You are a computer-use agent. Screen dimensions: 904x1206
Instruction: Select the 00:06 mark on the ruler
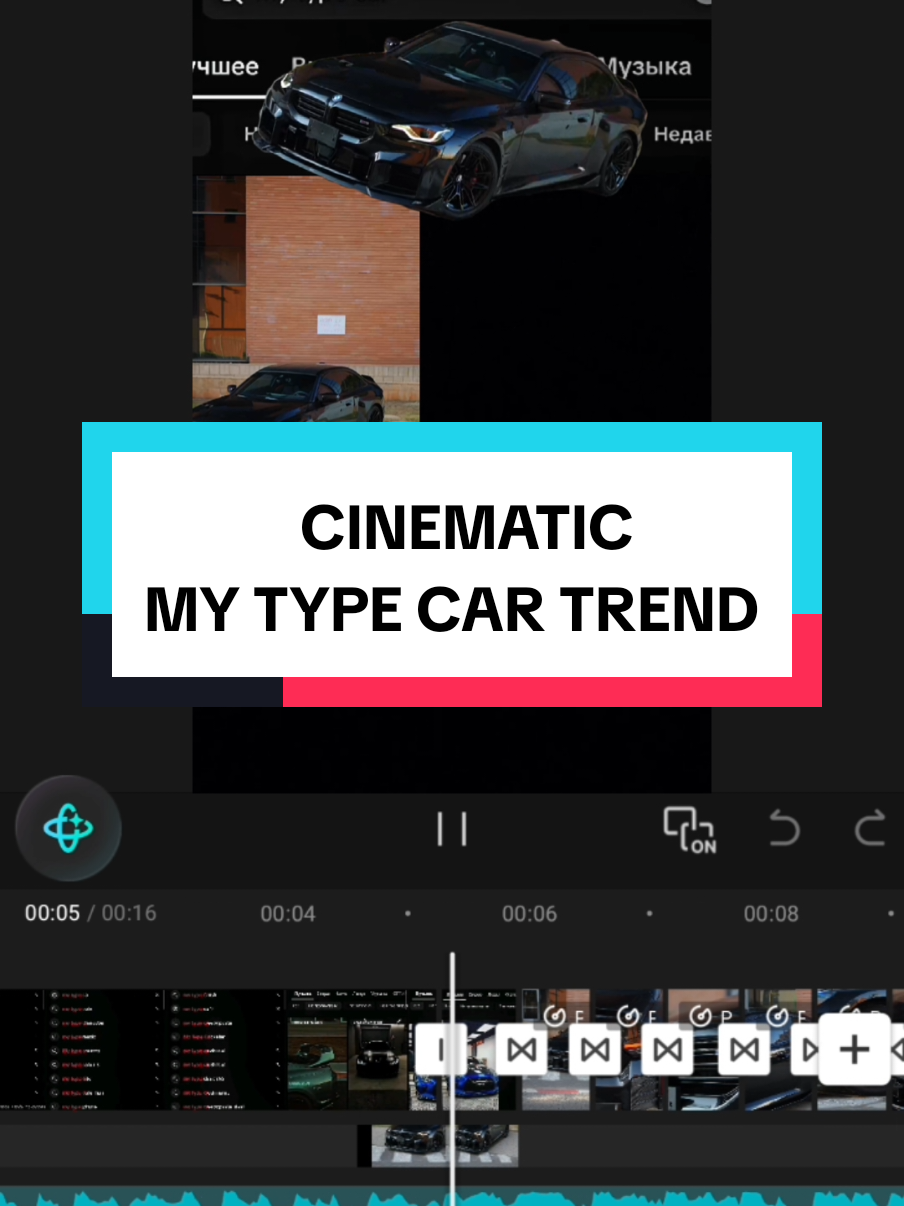point(529,914)
